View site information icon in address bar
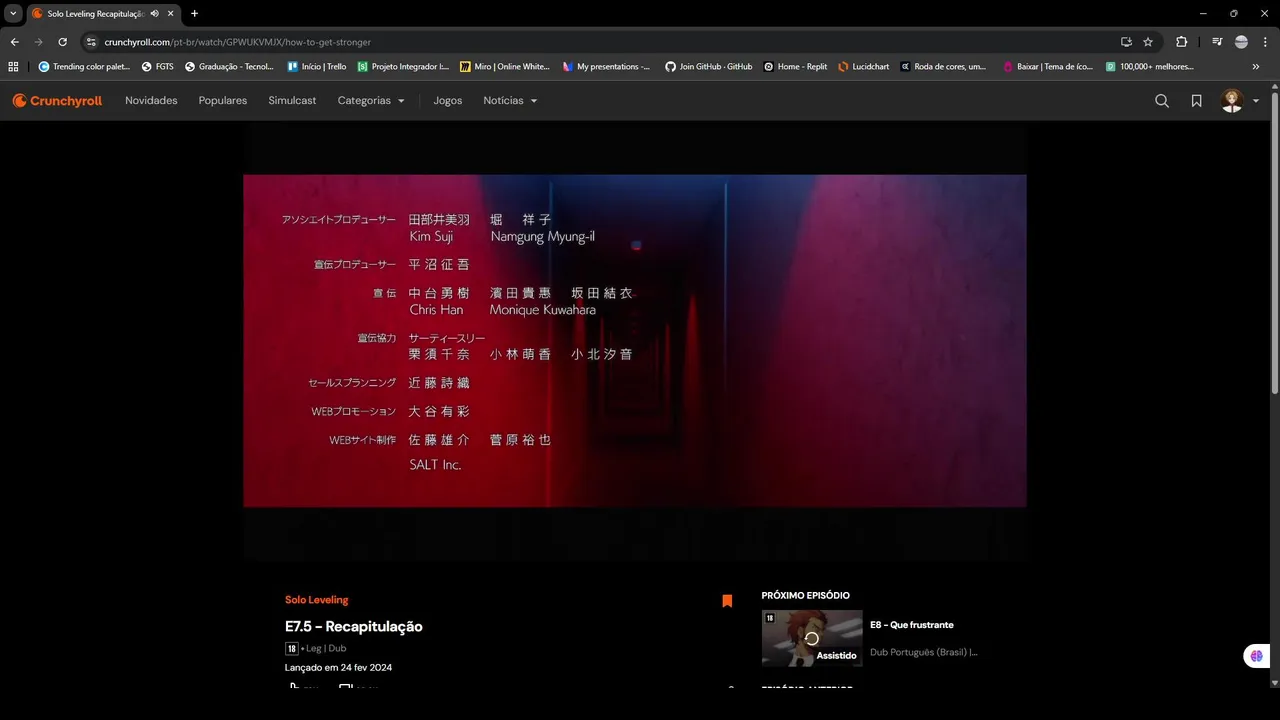The height and width of the screenshot is (720, 1280). click(x=91, y=42)
